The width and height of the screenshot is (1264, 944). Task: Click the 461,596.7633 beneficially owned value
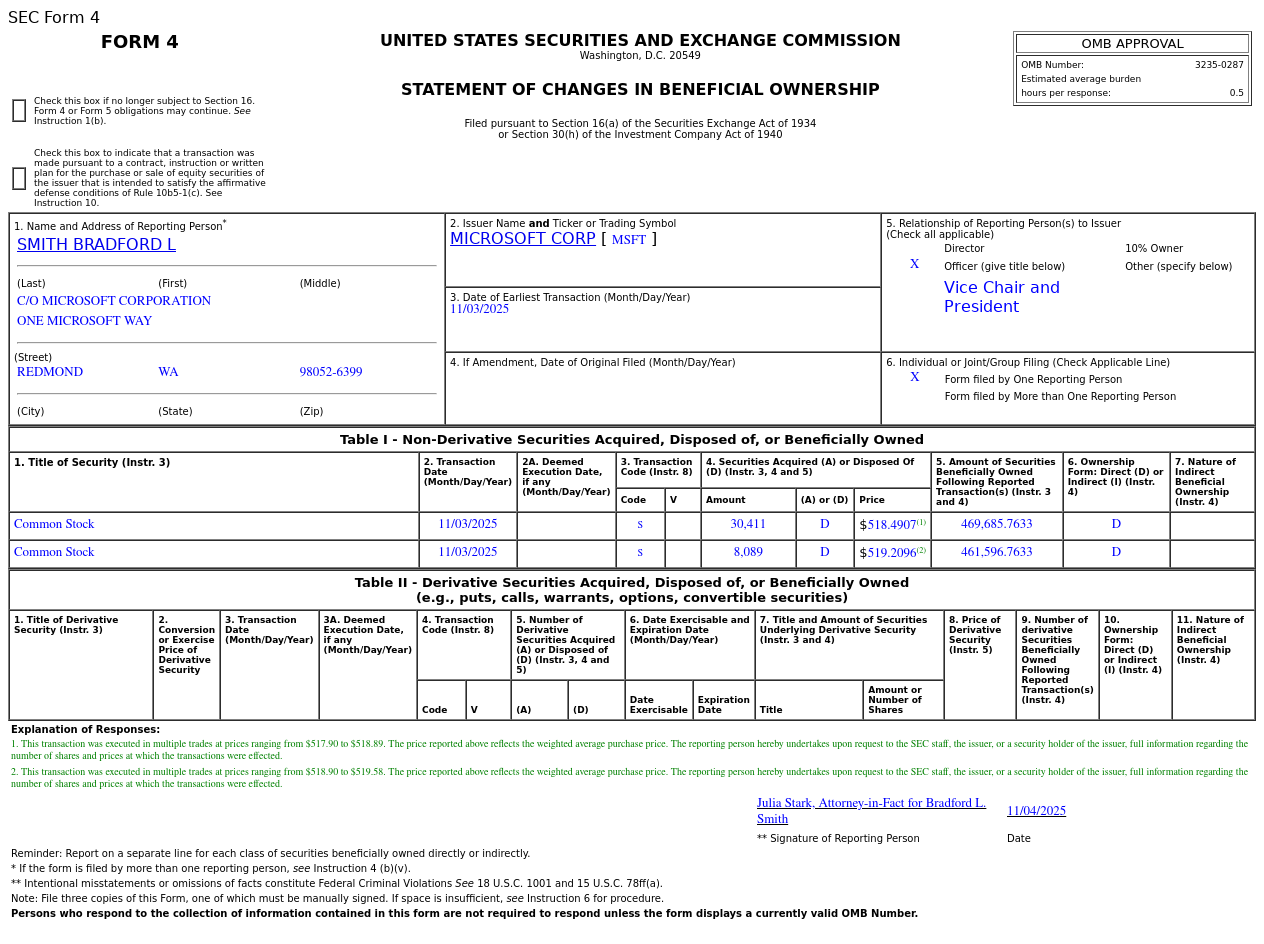coord(996,553)
